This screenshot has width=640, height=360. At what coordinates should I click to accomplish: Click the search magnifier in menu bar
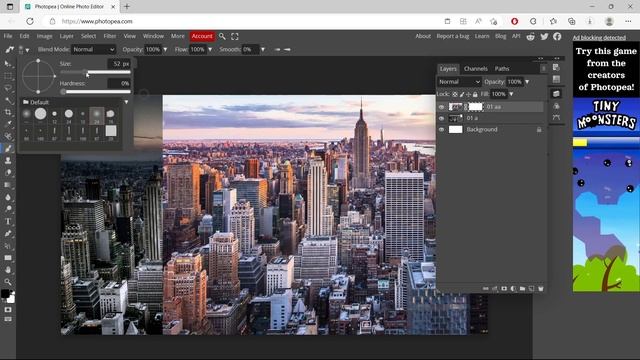click(222, 36)
